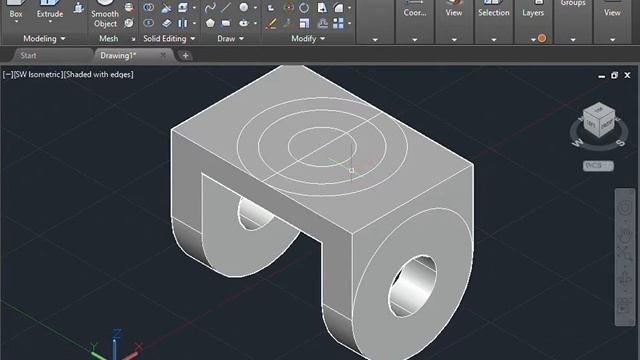Click W on ViewCube compass
Screen dimensions: 640x360
click(578, 142)
